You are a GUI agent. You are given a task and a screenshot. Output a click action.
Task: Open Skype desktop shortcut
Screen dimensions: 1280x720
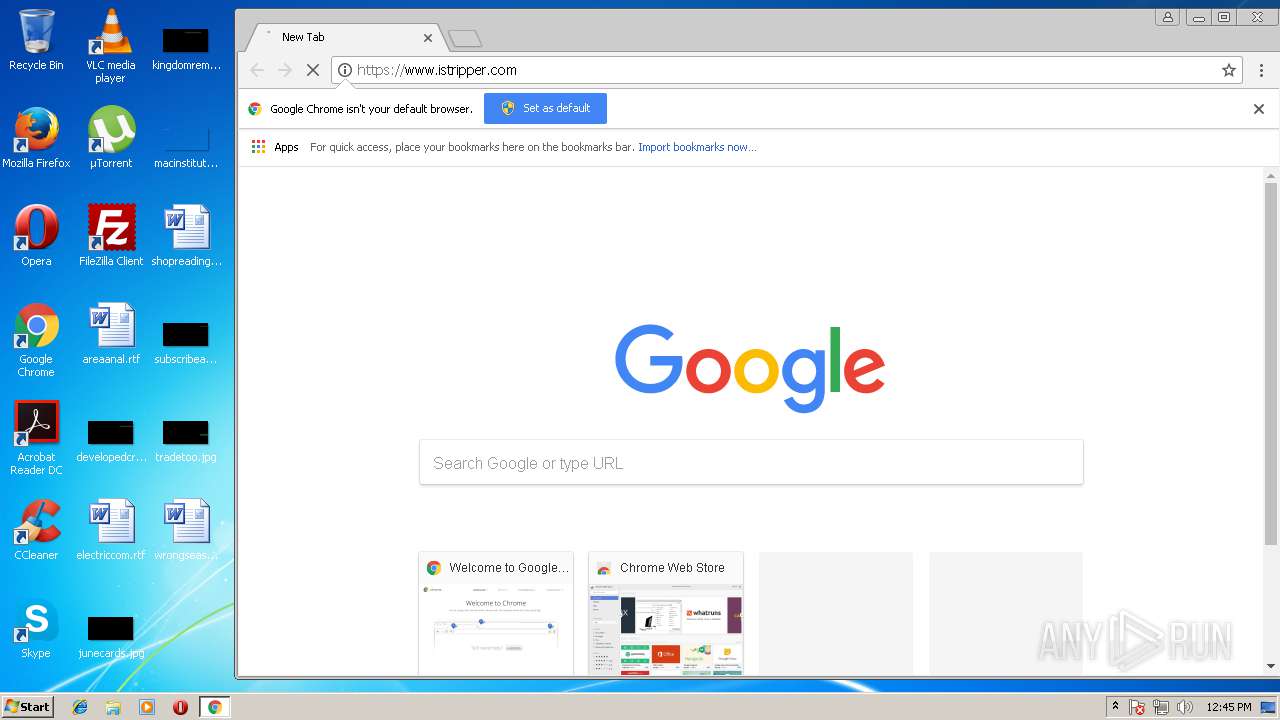point(36,628)
